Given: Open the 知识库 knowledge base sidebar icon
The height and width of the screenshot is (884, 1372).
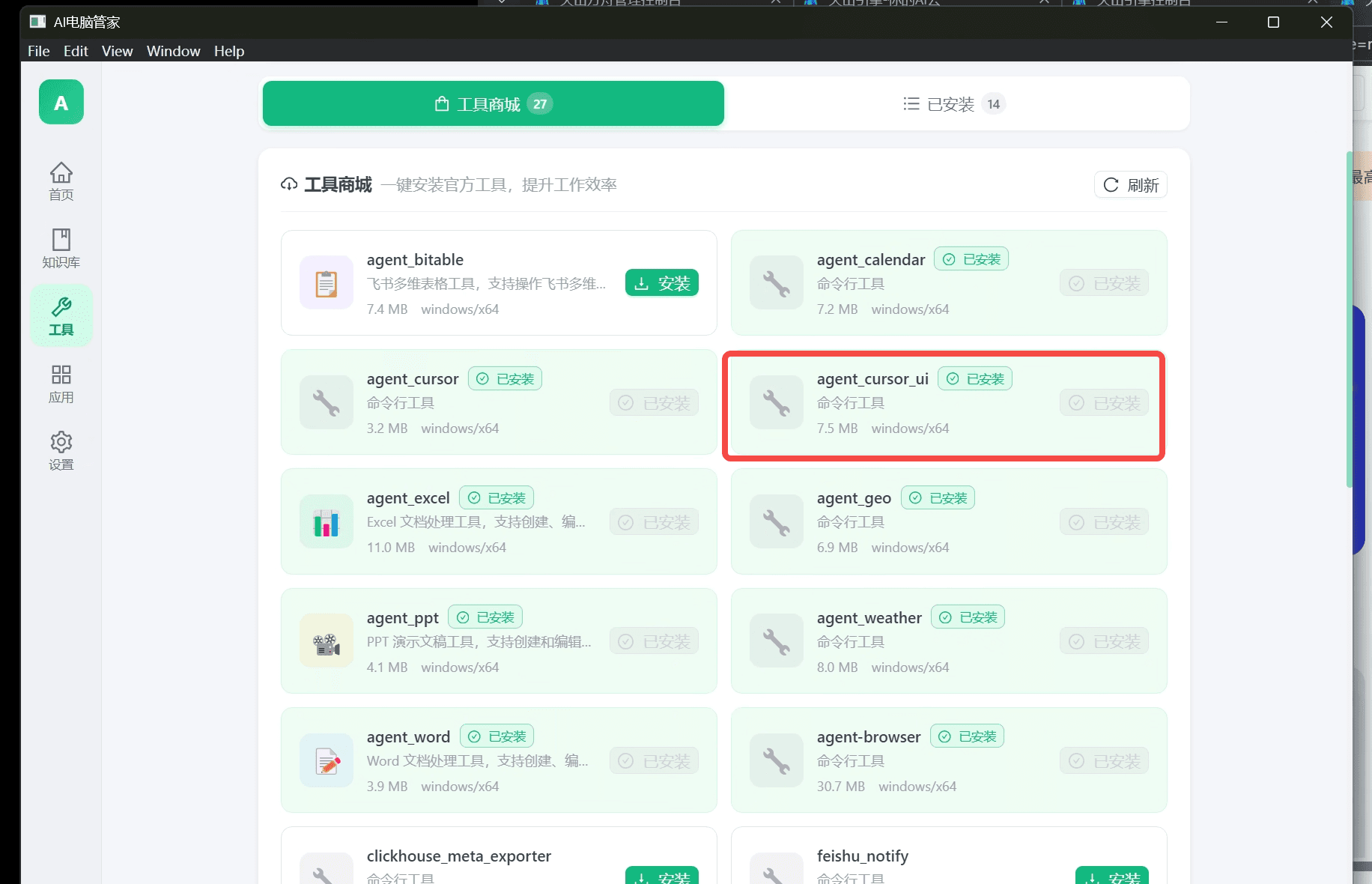Looking at the screenshot, I should tap(61, 247).
